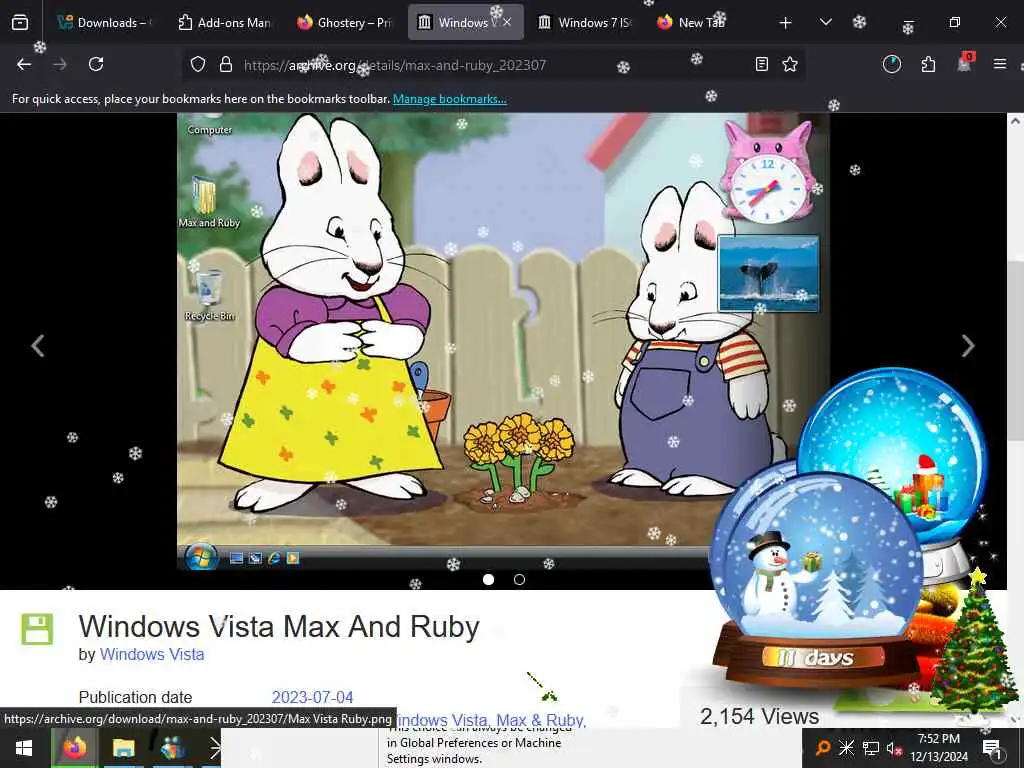The image size is (1024, 768).
Task: Open the Windows Start menu
Action: coord(24,748)
